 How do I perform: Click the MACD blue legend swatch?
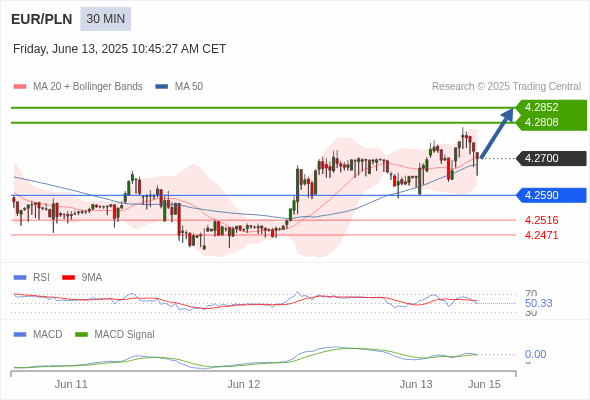click(x=20, y=335)
